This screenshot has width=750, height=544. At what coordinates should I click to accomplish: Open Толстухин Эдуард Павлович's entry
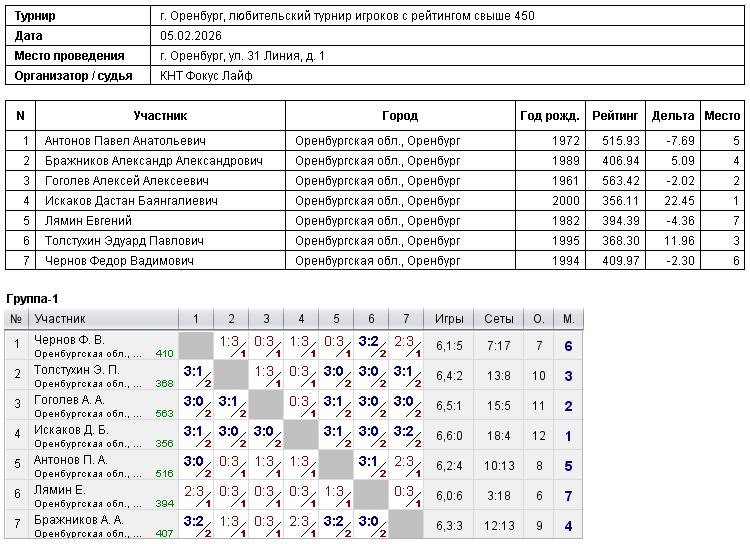(x=124, y=241)
